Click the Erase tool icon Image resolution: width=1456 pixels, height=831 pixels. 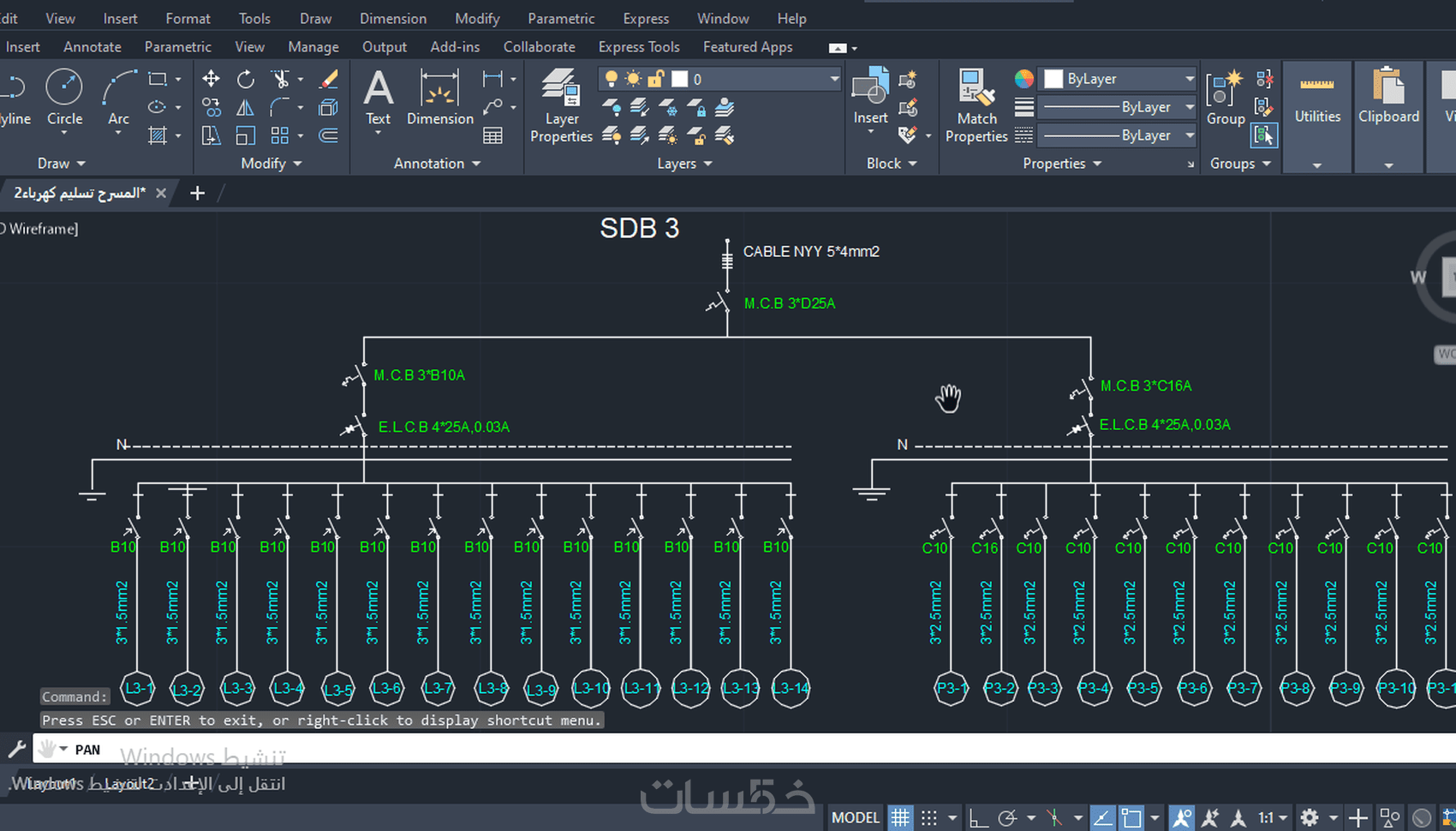[329, 80]
